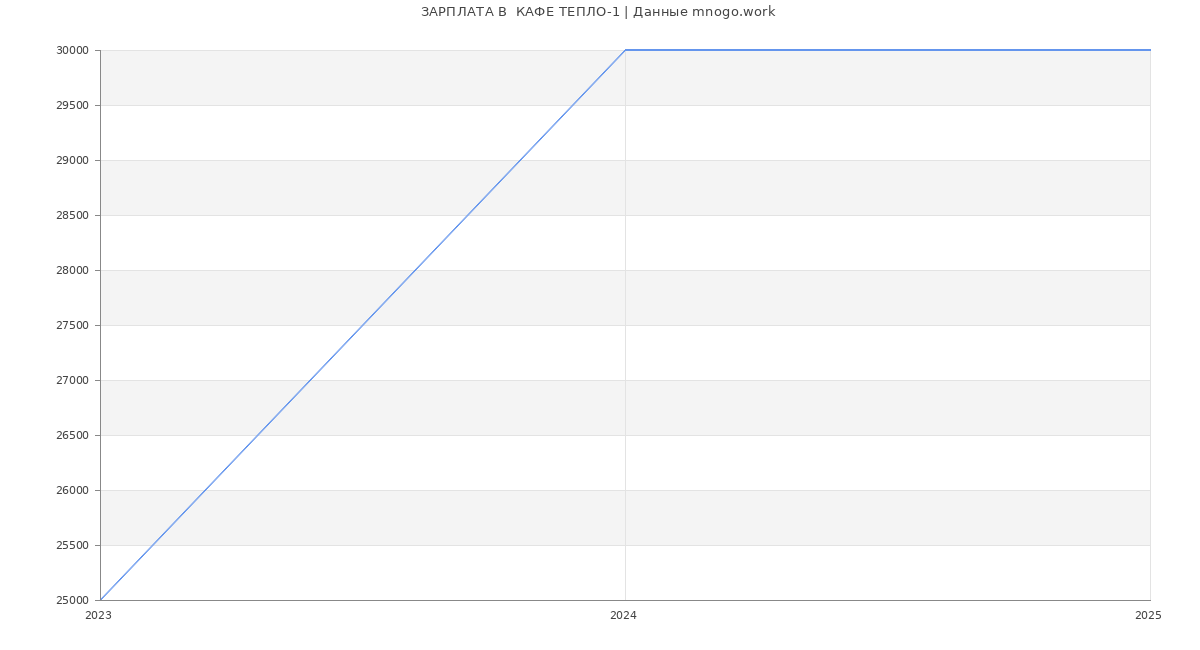This screenshot has width=1200, height=650.
Task: Click the 28500 y-axis label
Action: 72,216
